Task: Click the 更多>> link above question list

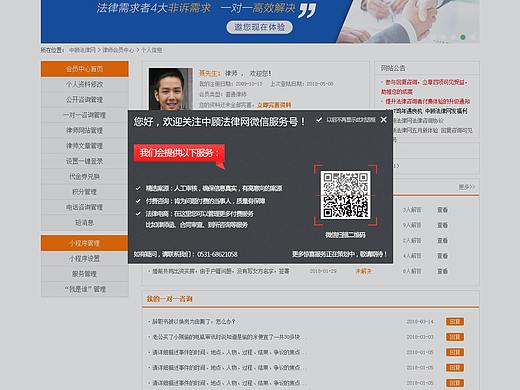Action: coord(467,187)
